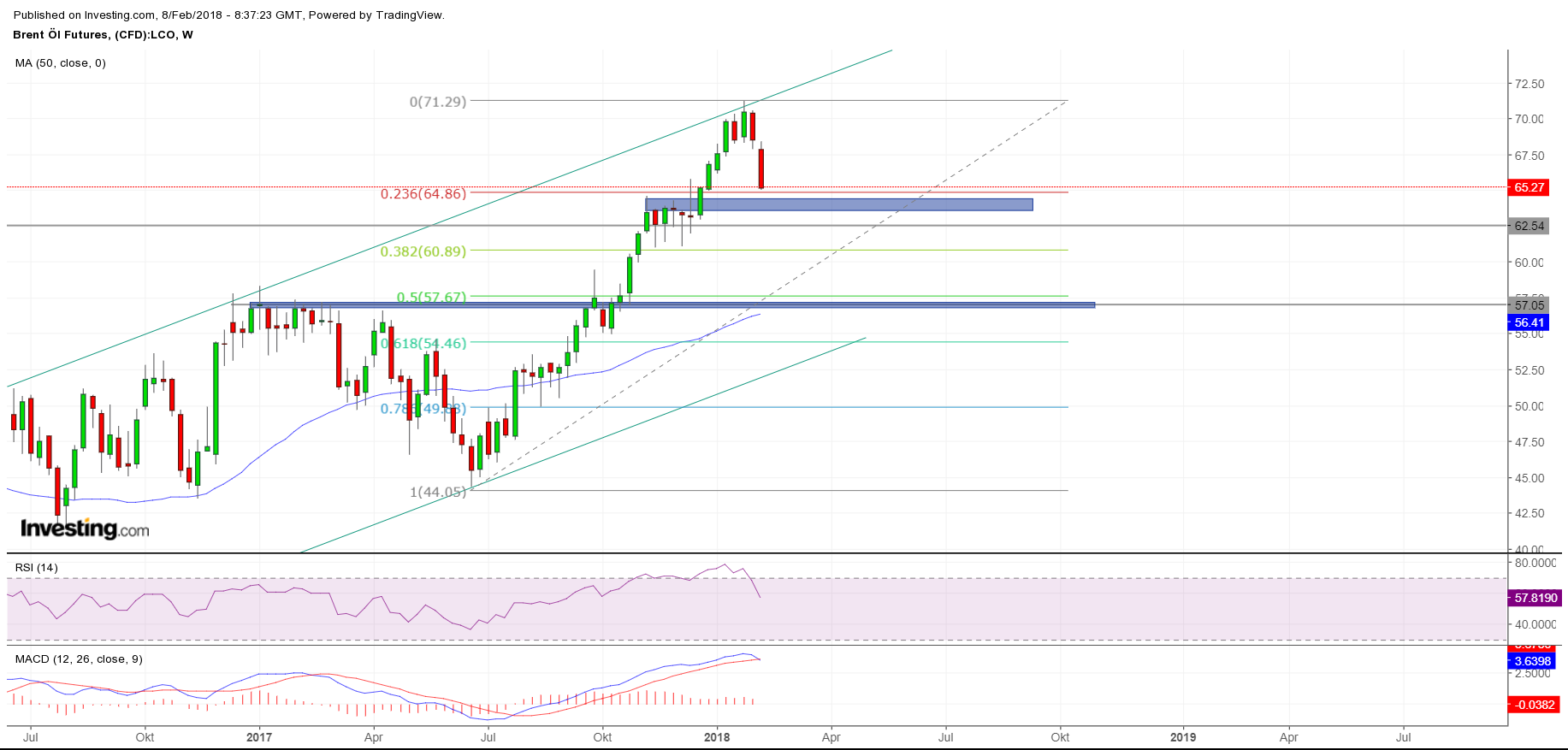
Task: Click the Brent Öl Futures chart title
Action: (x=103, y=35)
